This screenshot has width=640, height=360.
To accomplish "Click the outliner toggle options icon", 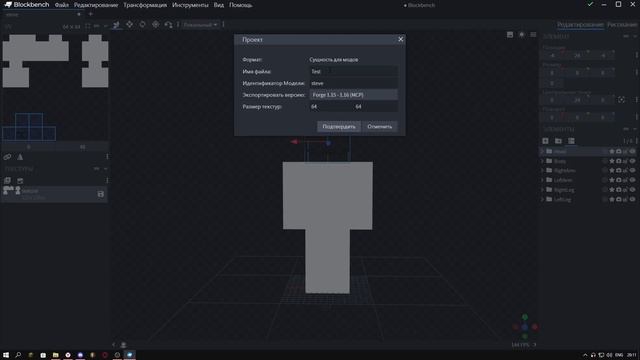I will point(571,141).
